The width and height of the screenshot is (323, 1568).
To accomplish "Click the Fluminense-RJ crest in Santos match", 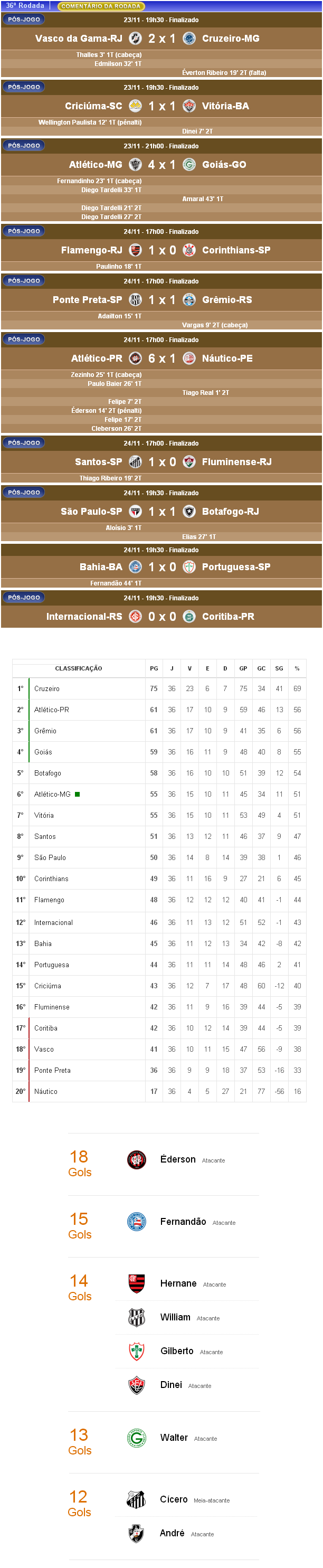I will (x=189, y=462).
